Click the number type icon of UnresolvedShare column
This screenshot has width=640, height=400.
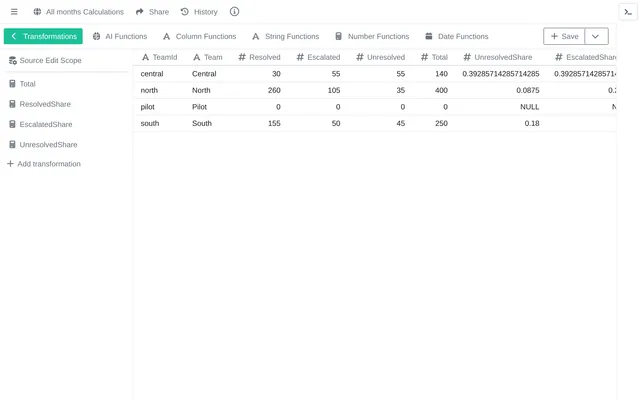(467, 57)
